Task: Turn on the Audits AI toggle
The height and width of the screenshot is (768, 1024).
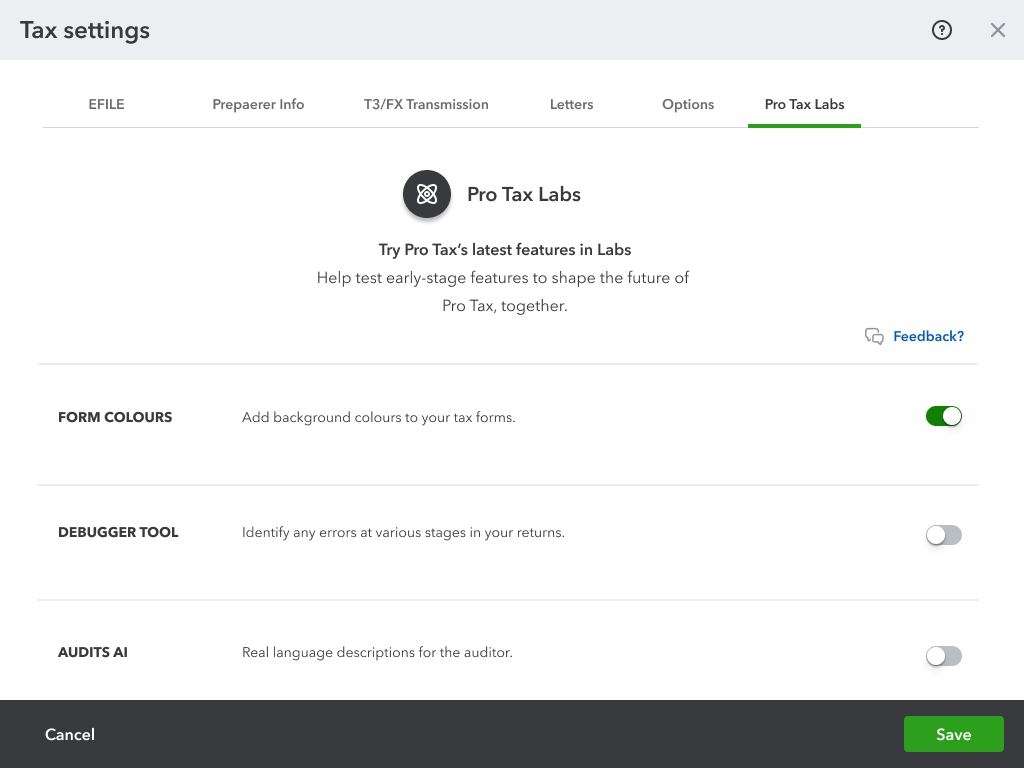Action: [944, 656]
